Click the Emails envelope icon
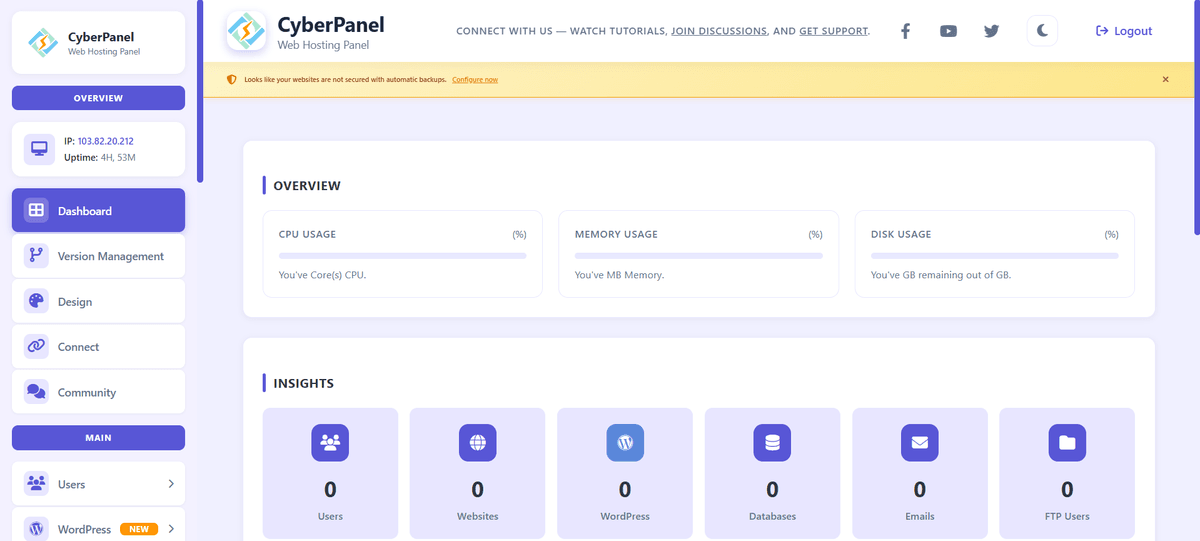The image size is (1200, 541). tap(919, 443)
